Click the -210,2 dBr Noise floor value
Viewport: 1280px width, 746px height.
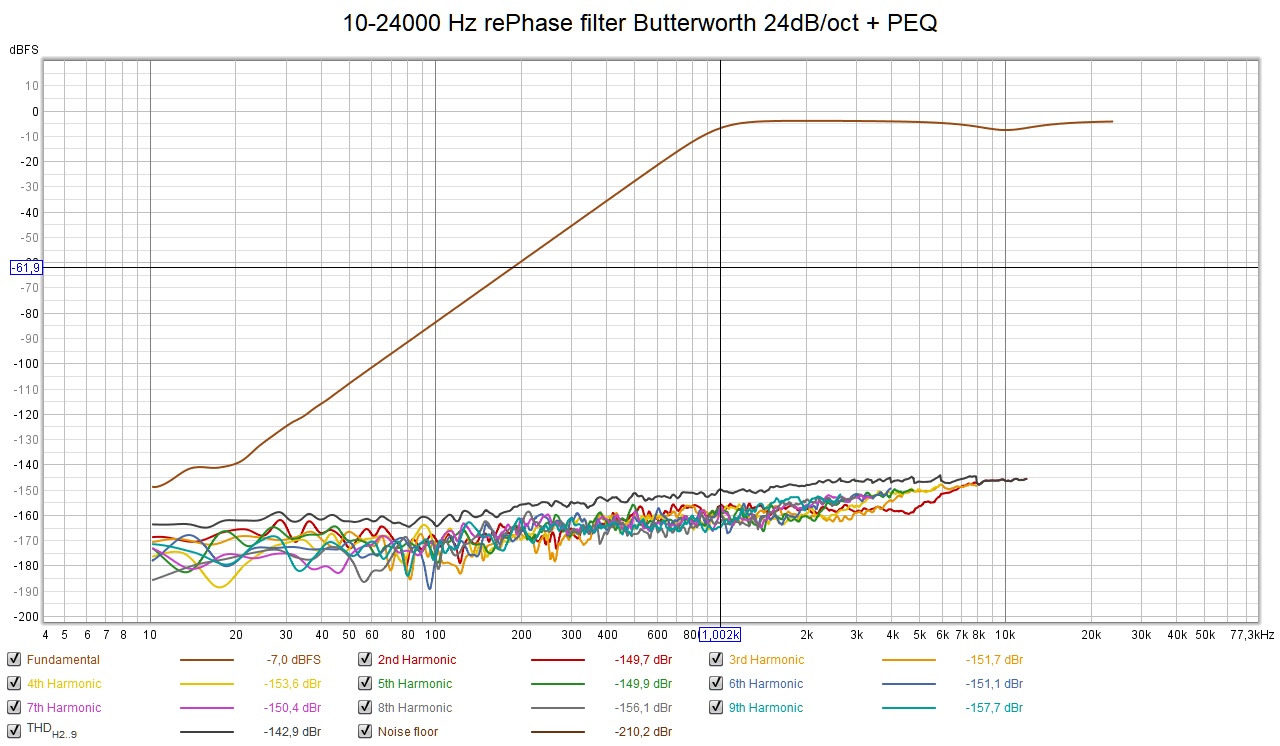(x=643, y=732)
